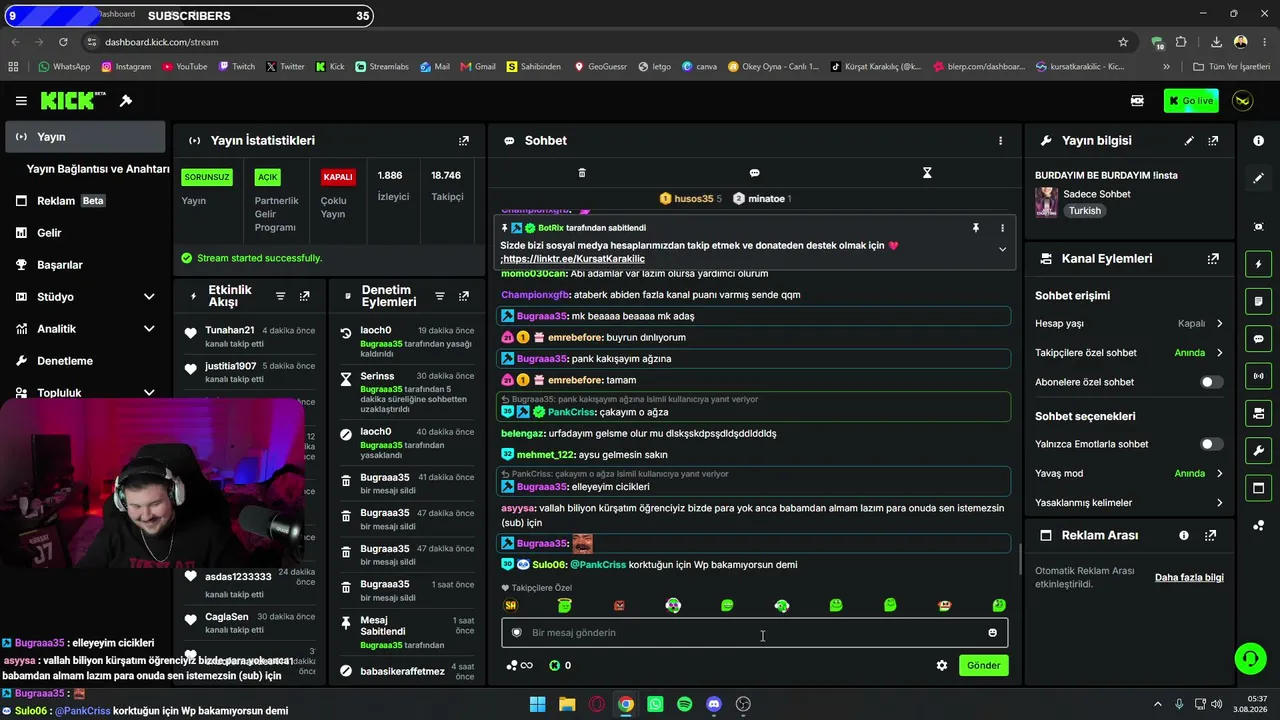Viewport: 1280px width, 720px height.
Task: Open File Explorer from the taskbar
Action: [x=567, y=704]
